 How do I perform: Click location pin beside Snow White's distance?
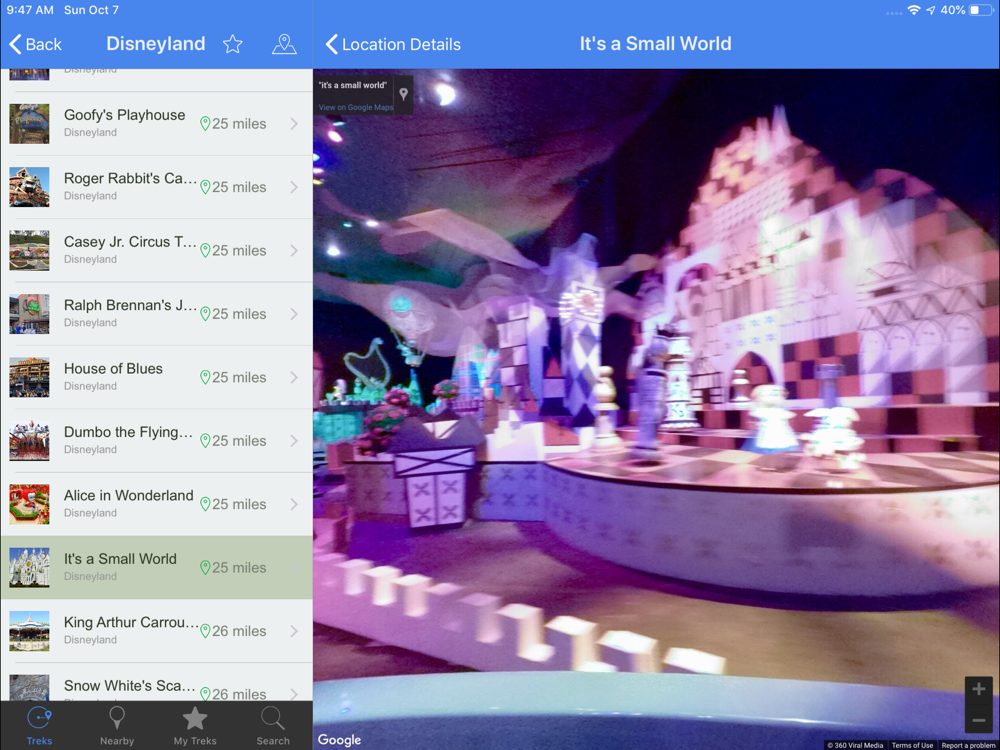click(x=205, y=694)
